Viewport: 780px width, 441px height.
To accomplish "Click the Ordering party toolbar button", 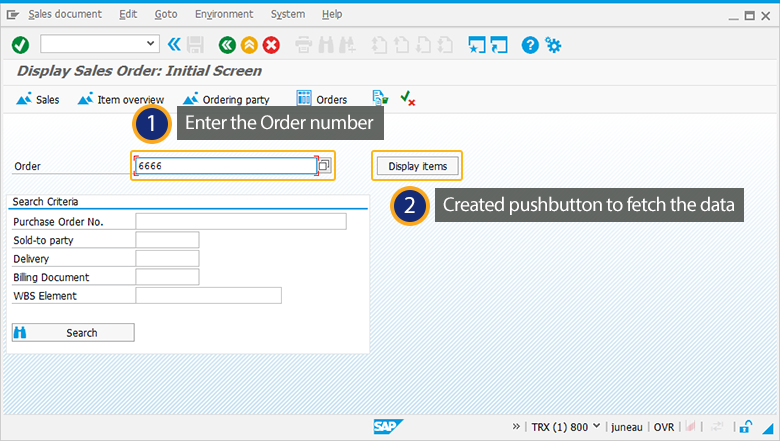I will (226, 99).
